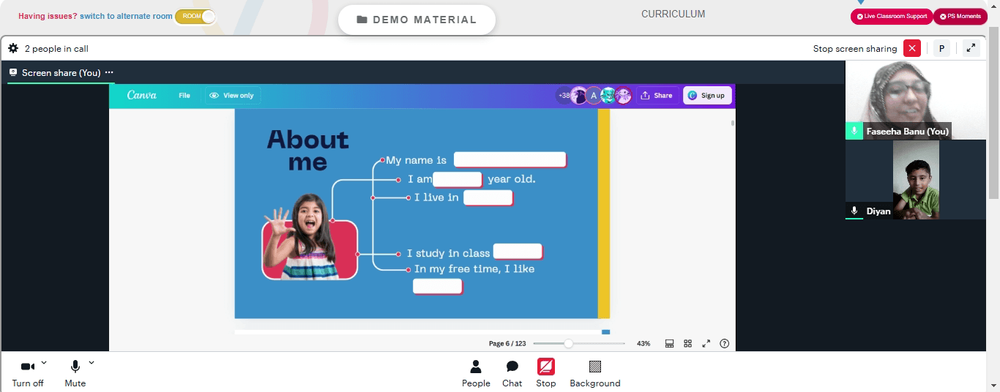Click the Page 6 / 123 indicator
This screenshot has height=392, width=1000.
point(507,344)
